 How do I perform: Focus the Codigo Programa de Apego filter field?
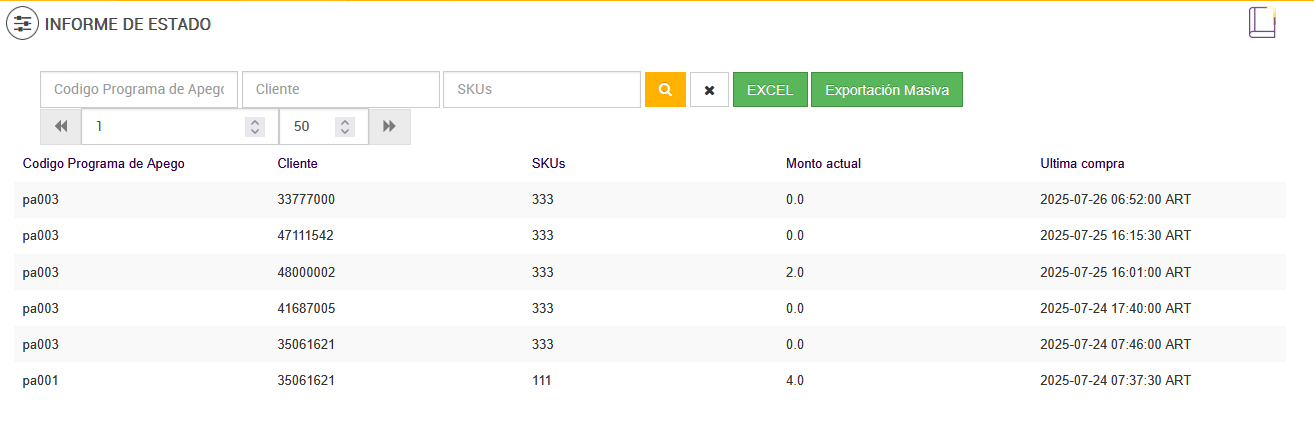139,89
